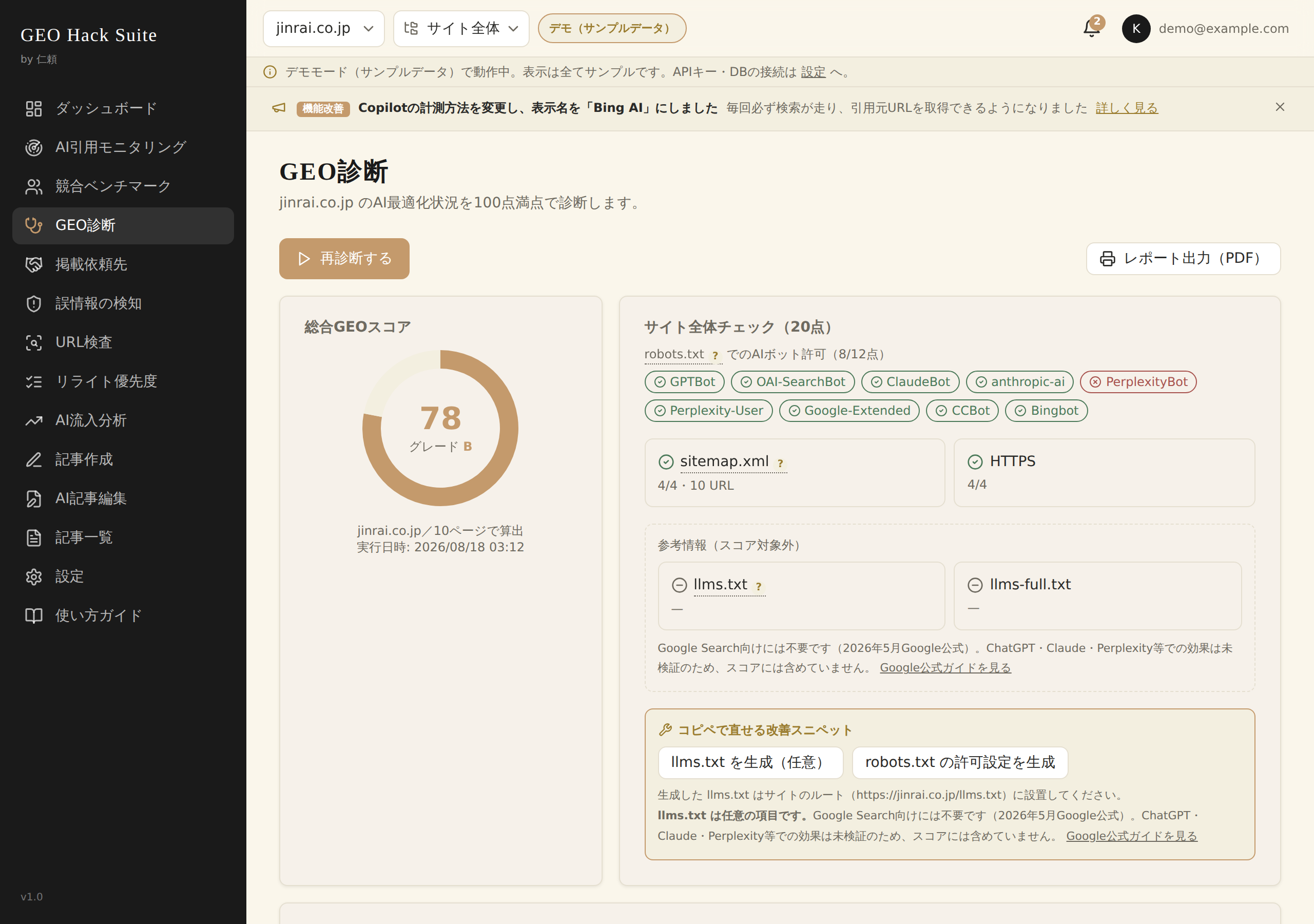Click the HTTPS check status icon
Viewport: 1314px width, 924px height.
[x=975, y=461]
